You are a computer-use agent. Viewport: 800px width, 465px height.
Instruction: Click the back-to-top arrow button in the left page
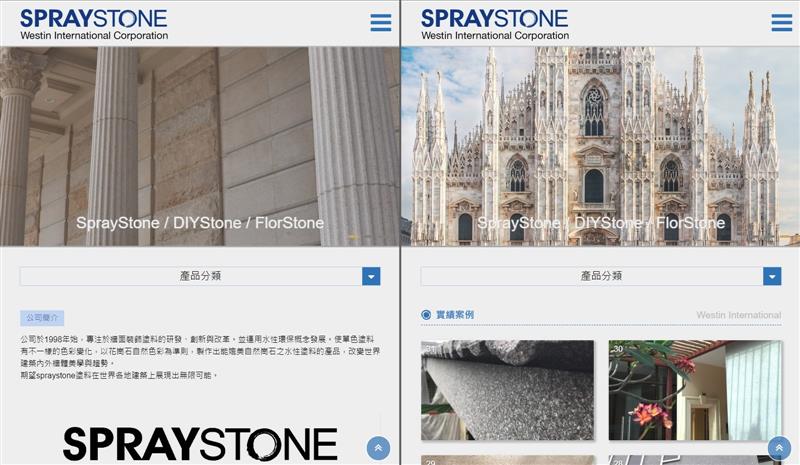[x=378, y=448]
